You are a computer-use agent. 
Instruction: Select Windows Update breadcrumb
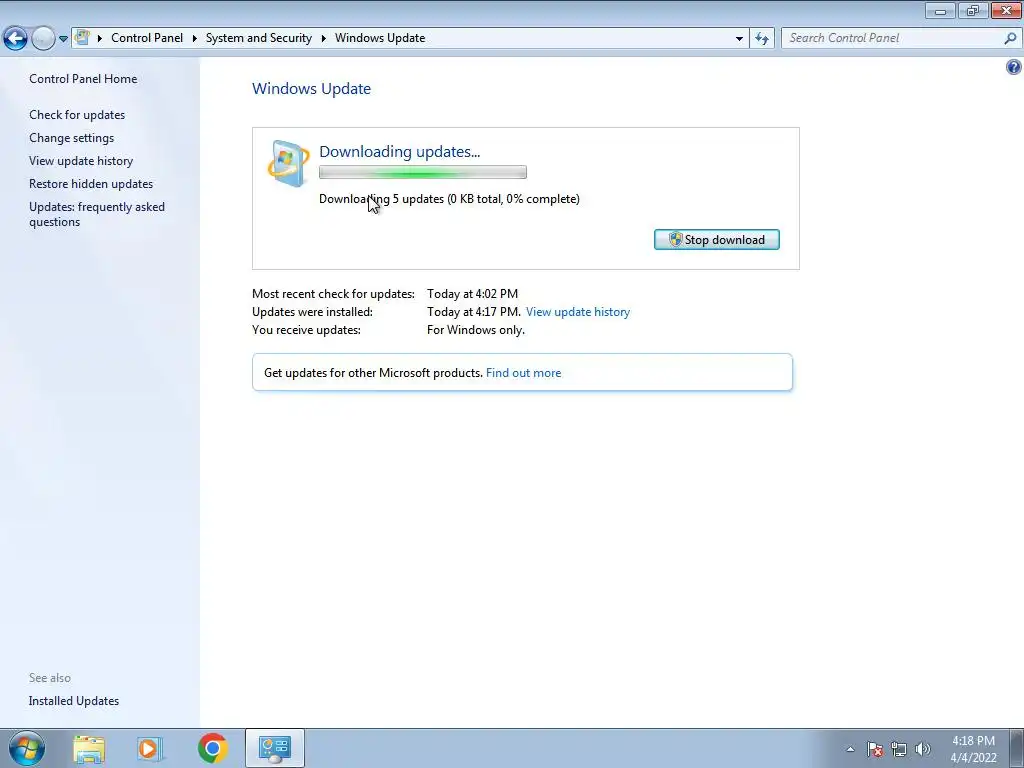[x=380, y=38]
